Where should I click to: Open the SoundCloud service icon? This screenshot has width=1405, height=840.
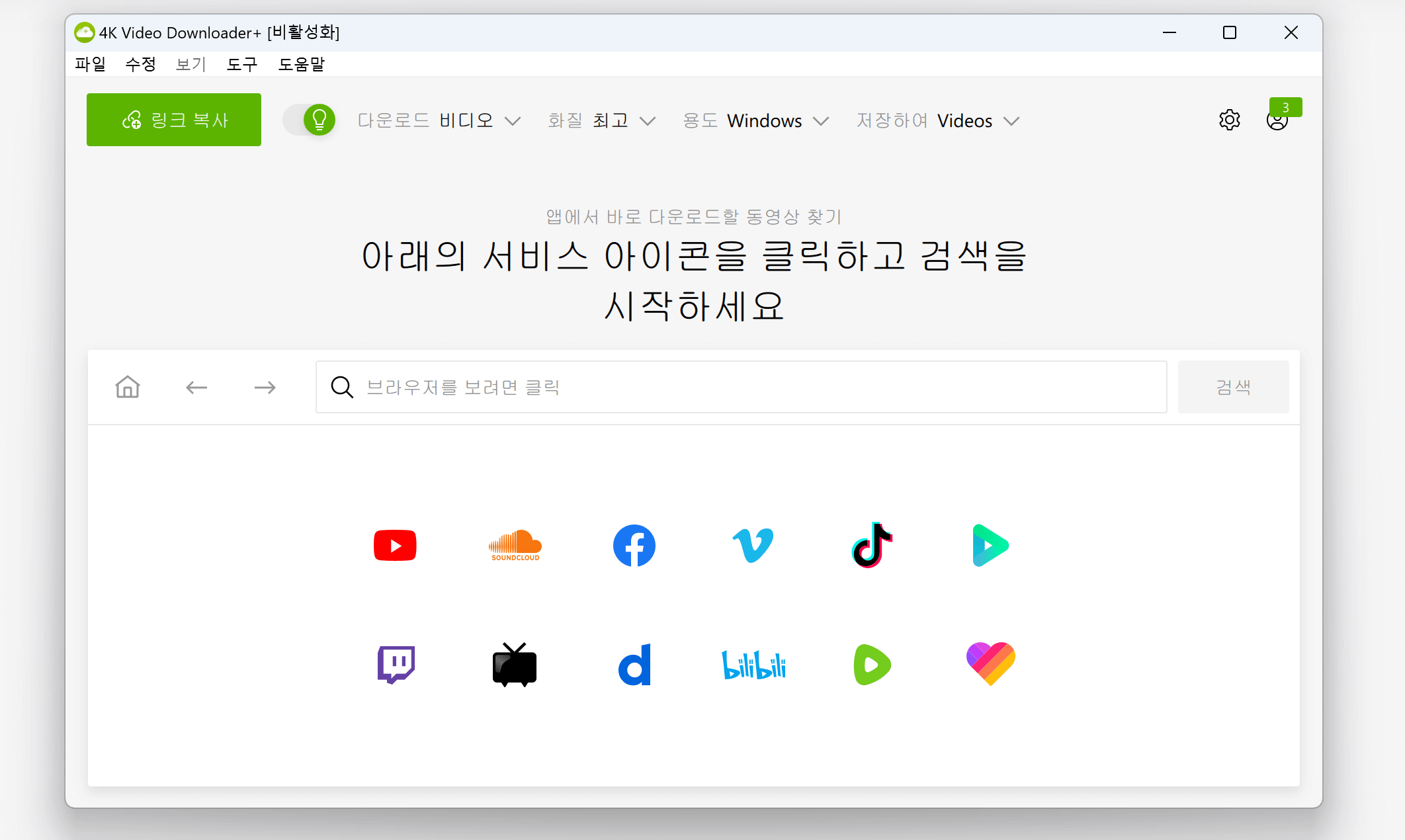tap(515, 546)
